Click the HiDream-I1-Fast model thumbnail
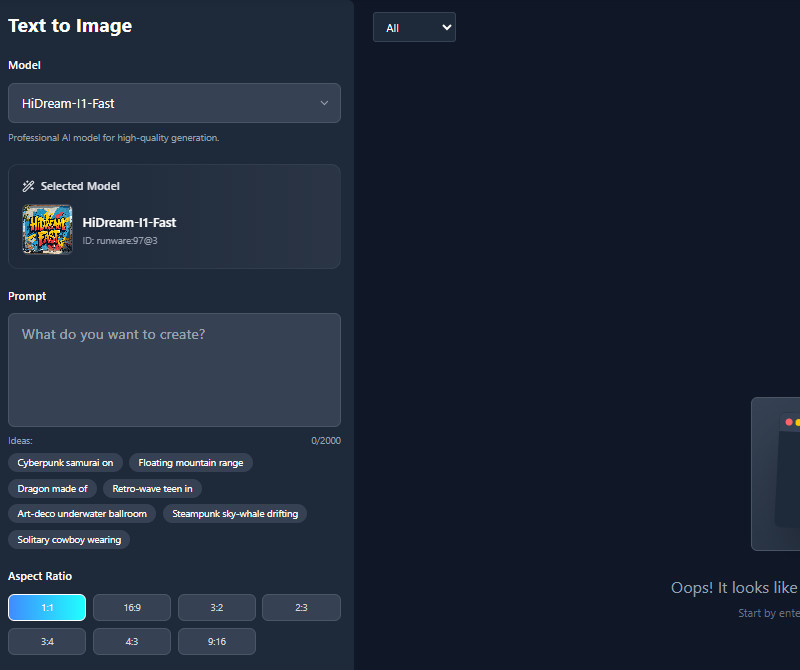Image resolution: width=800 pixels, height=670 pixels. (x=47, y=230)
